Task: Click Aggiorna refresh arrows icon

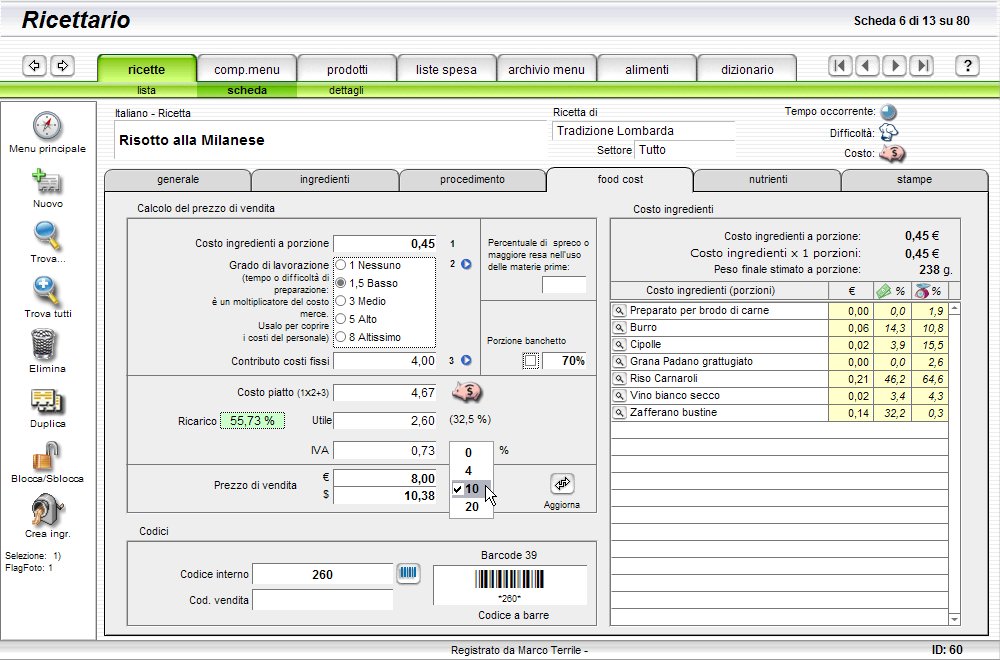Action: pyautogui.click(x=562, y=484)
